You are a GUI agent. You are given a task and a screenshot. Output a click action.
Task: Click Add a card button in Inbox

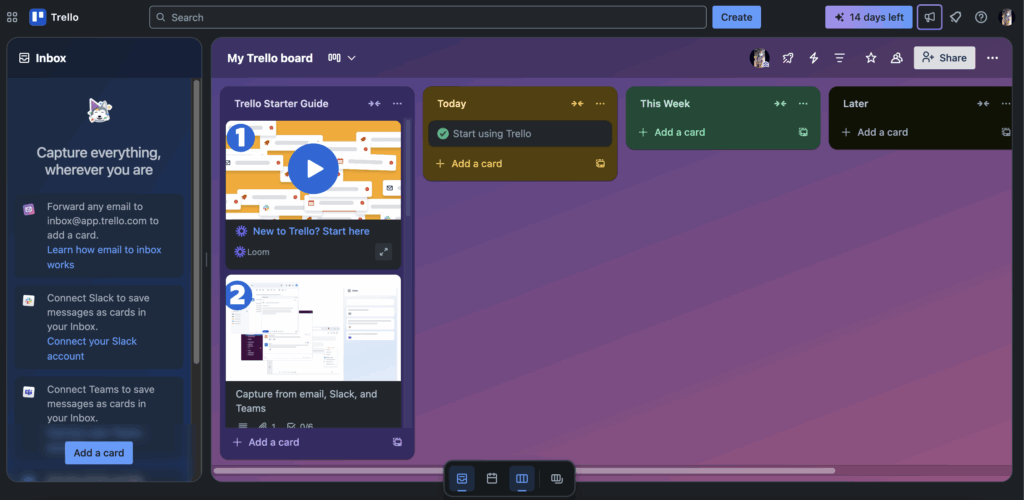point(99,453)
